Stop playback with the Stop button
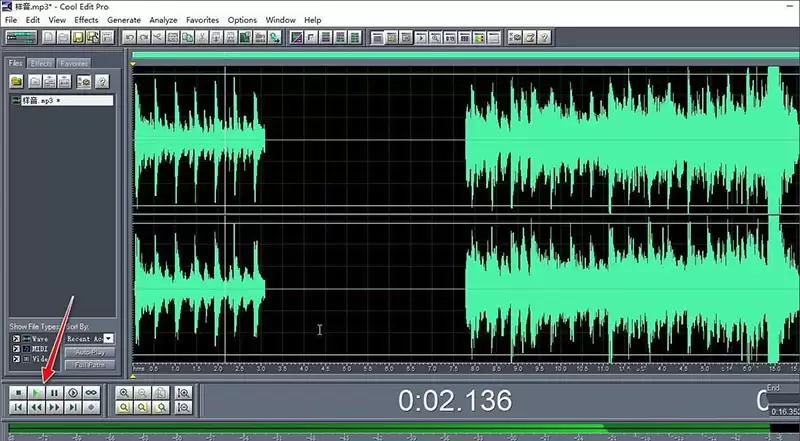The width and height of the screenshot is (800, 441). pos(18,393)
